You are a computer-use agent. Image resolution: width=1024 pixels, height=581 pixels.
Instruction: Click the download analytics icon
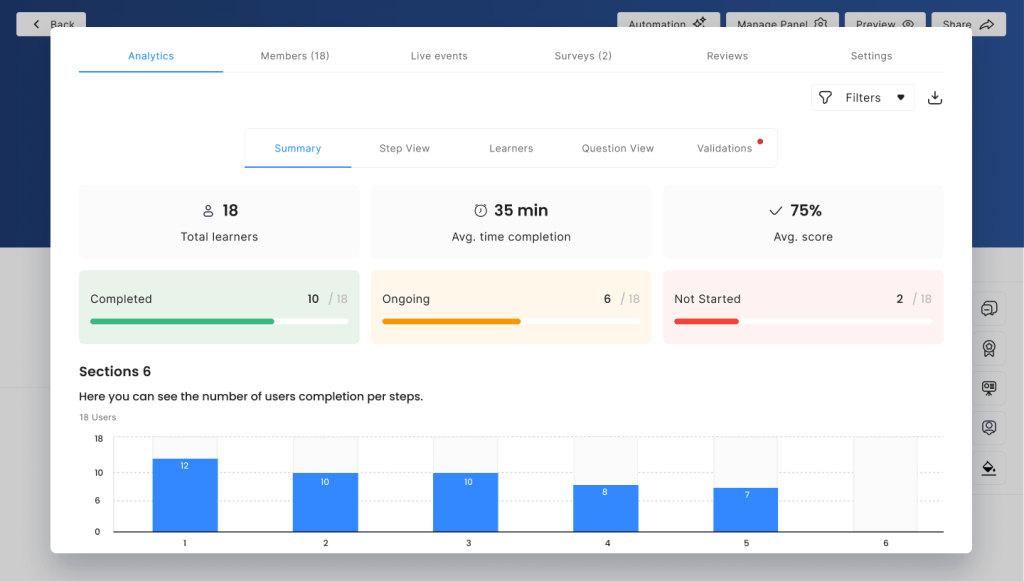935,98
